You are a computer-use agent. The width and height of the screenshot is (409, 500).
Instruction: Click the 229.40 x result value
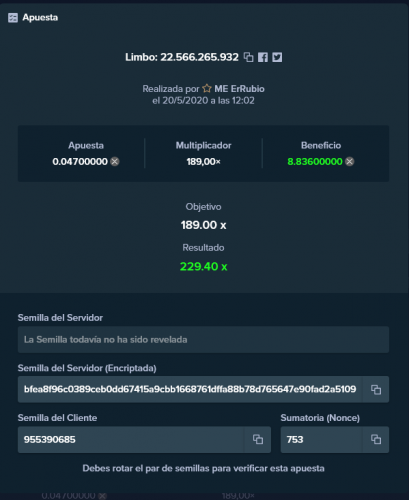[x=204, y=266]
